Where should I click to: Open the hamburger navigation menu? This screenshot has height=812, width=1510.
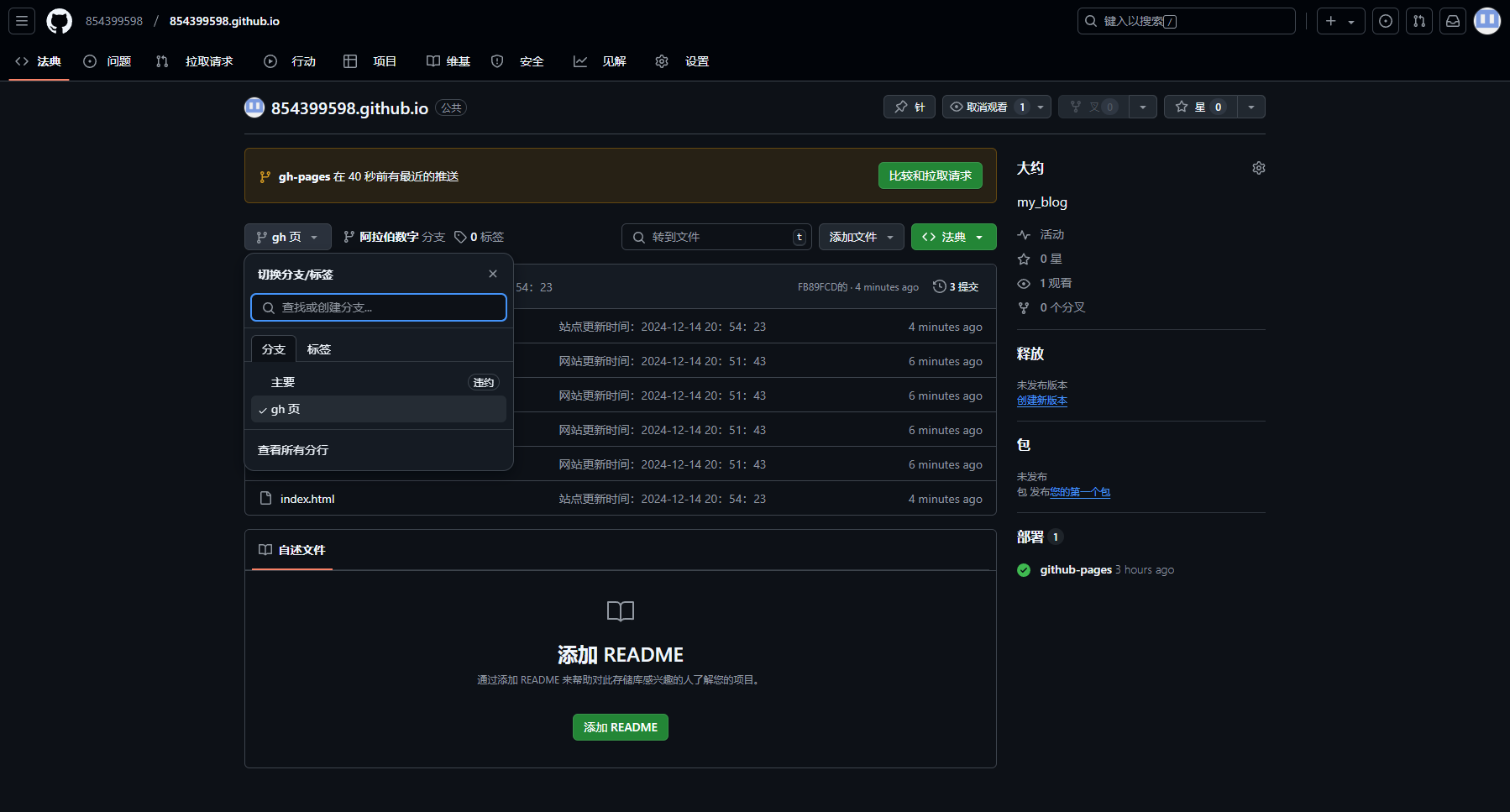(x=22, y=21)
